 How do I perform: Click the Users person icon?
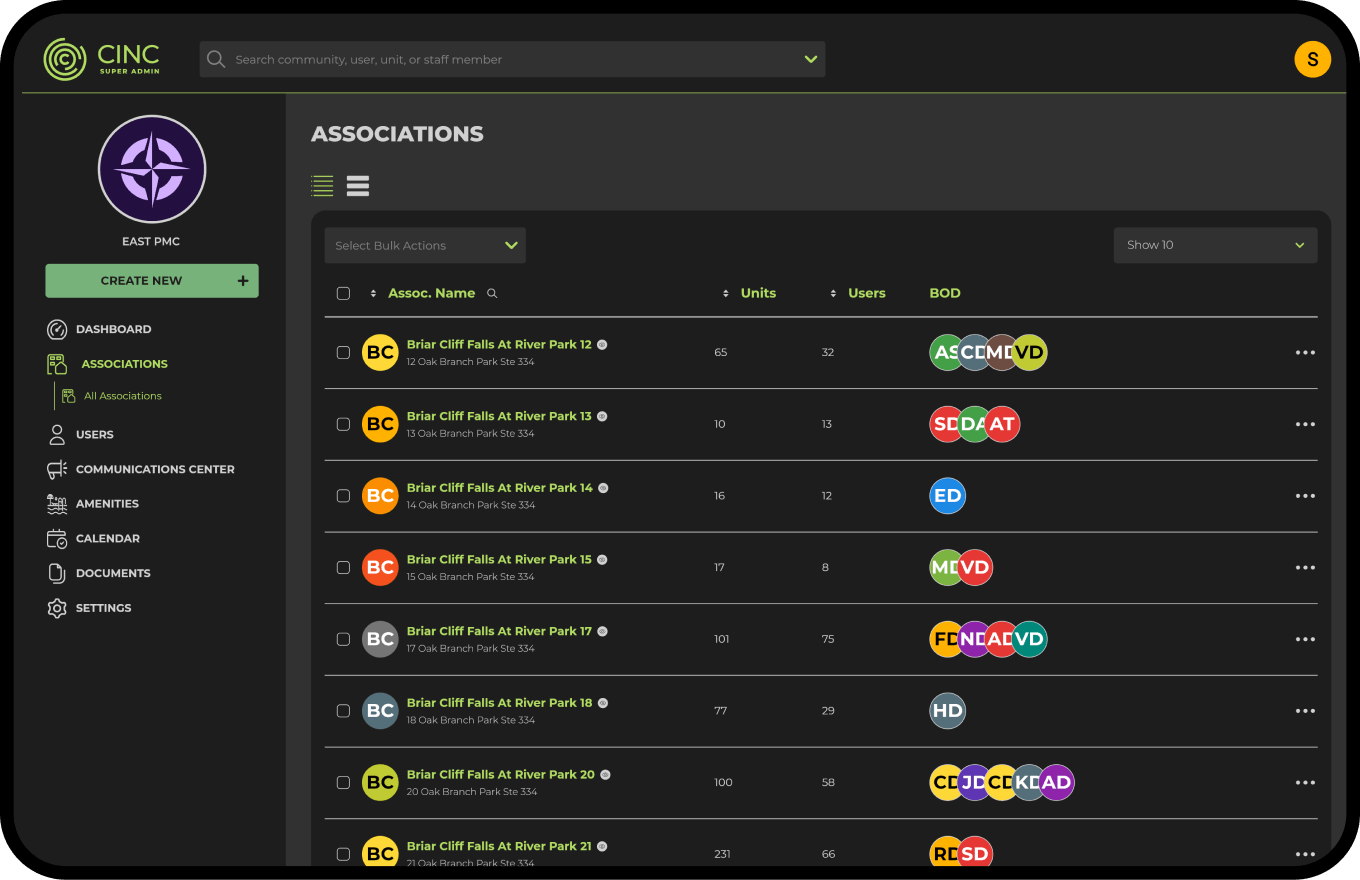click(57, 434)
